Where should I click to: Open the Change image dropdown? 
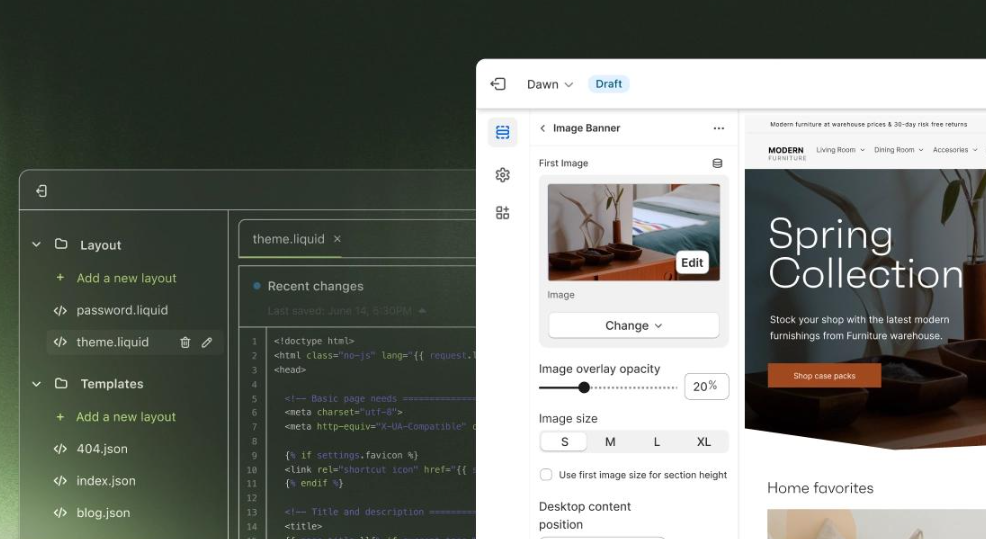634,326
